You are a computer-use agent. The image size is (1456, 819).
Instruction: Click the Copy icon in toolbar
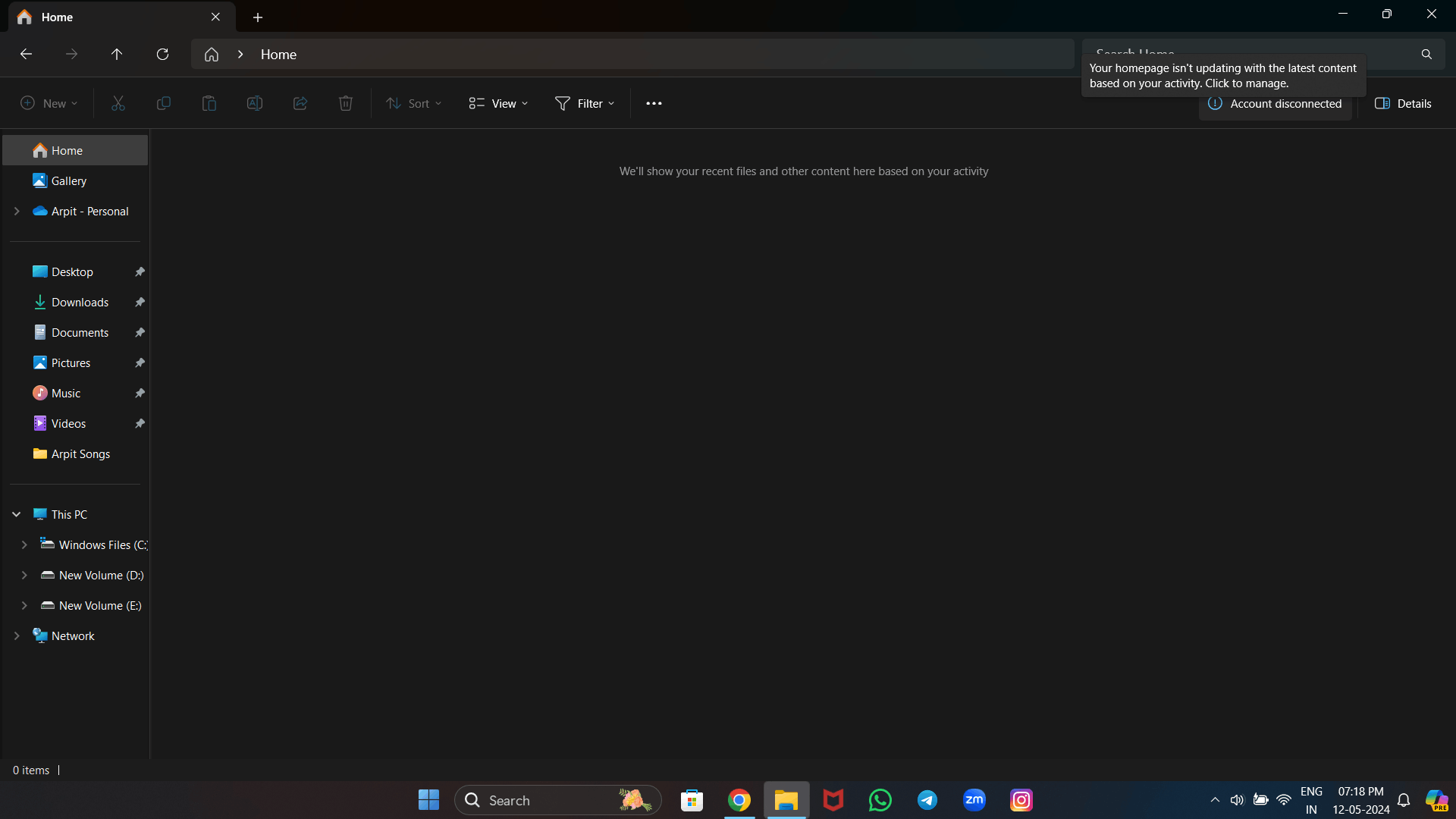pyautogui.click(x=163, y=103)
